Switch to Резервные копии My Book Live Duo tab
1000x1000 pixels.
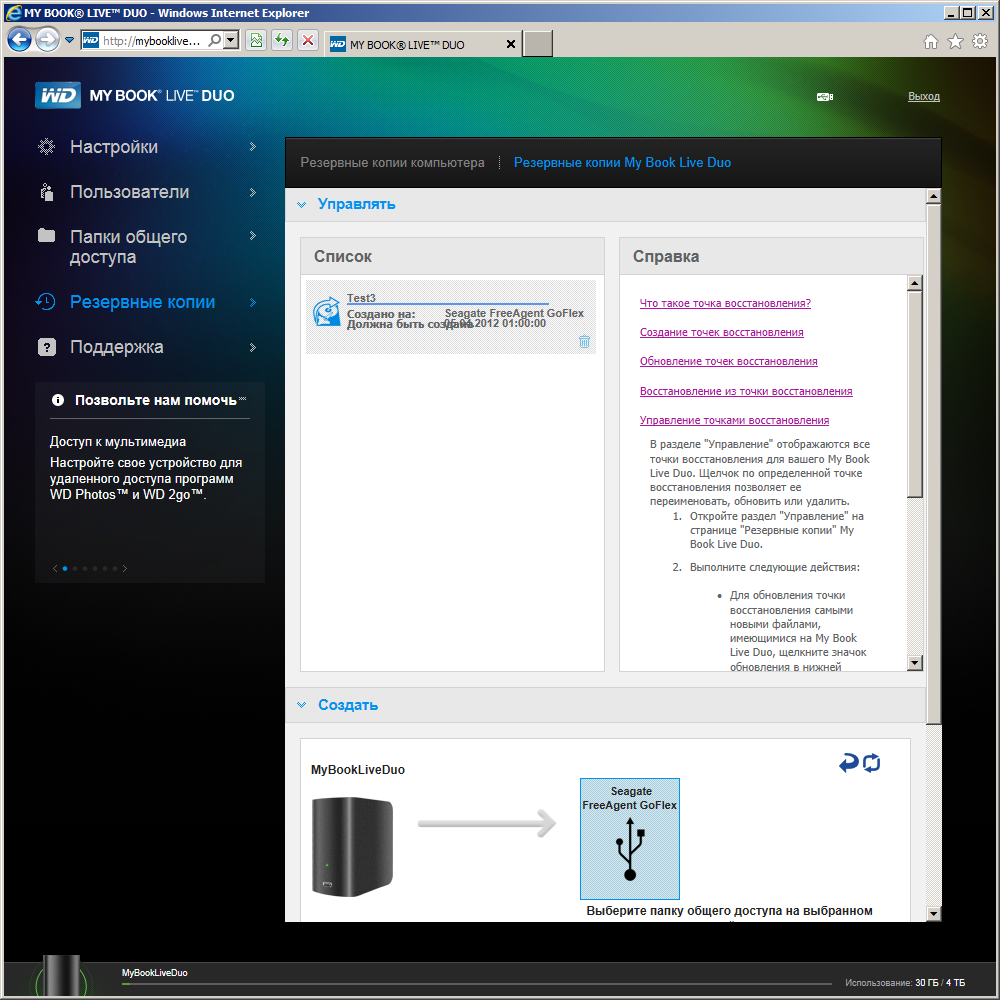click(622, 163)
